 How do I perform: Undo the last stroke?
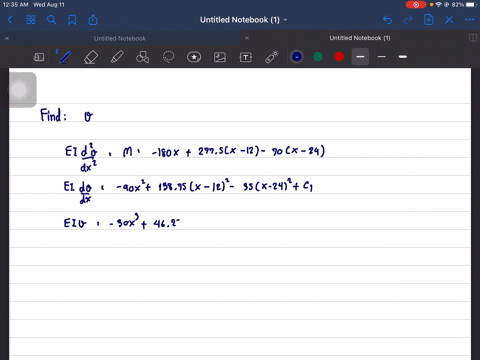tap(387, 20)
